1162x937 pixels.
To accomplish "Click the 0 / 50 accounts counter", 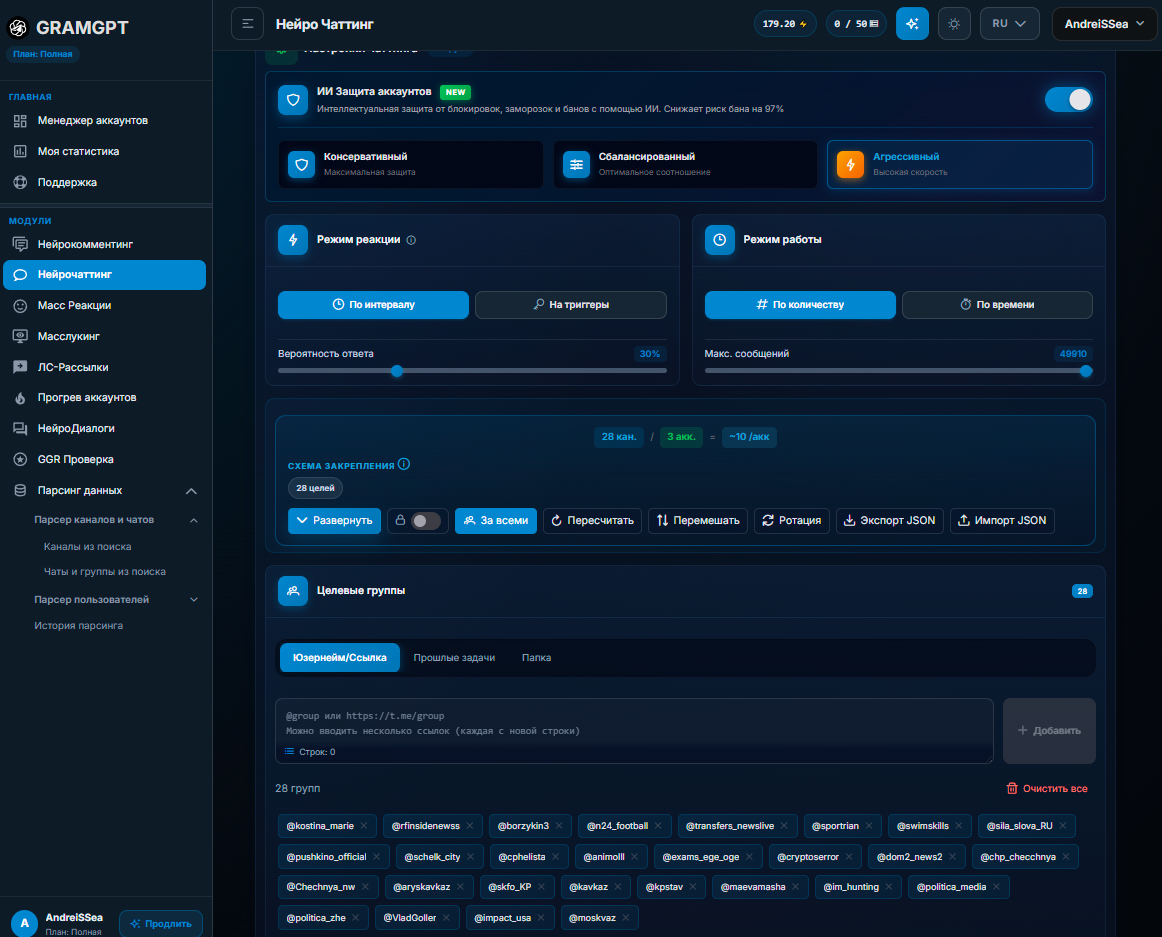I will 856,24.
